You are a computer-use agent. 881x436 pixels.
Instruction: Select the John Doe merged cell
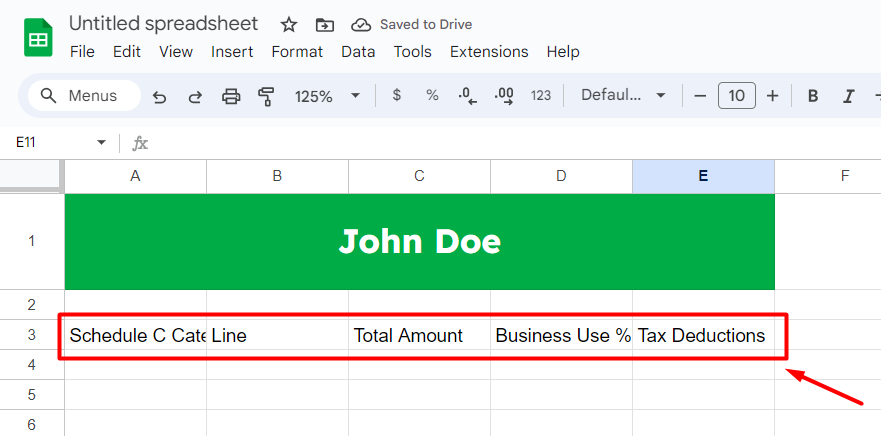(x=420, y=242)
